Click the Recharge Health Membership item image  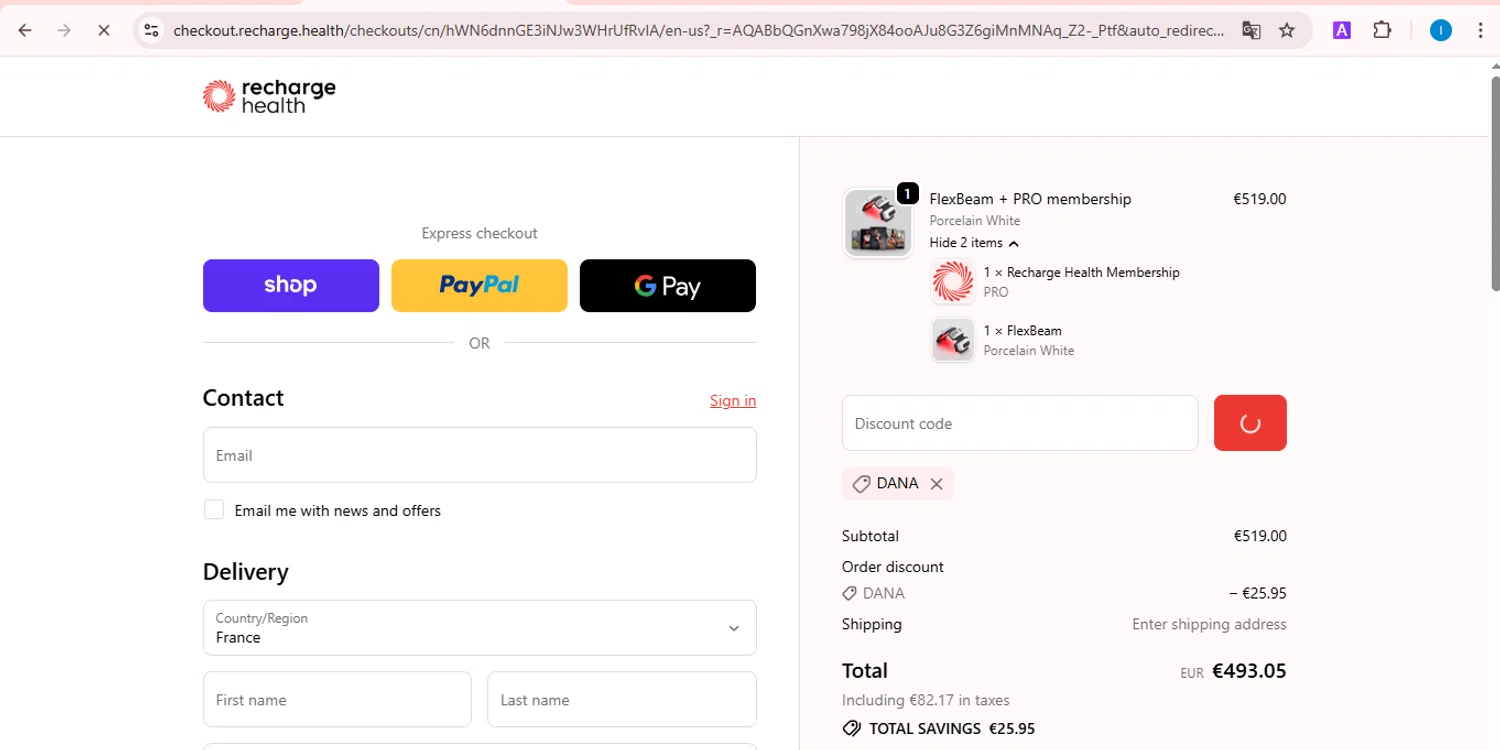(x=952, y=281)
